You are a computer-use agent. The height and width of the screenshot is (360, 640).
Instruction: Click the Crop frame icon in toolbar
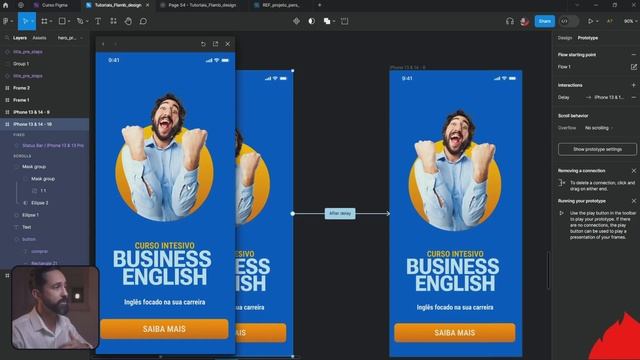(x=344, y=21)
